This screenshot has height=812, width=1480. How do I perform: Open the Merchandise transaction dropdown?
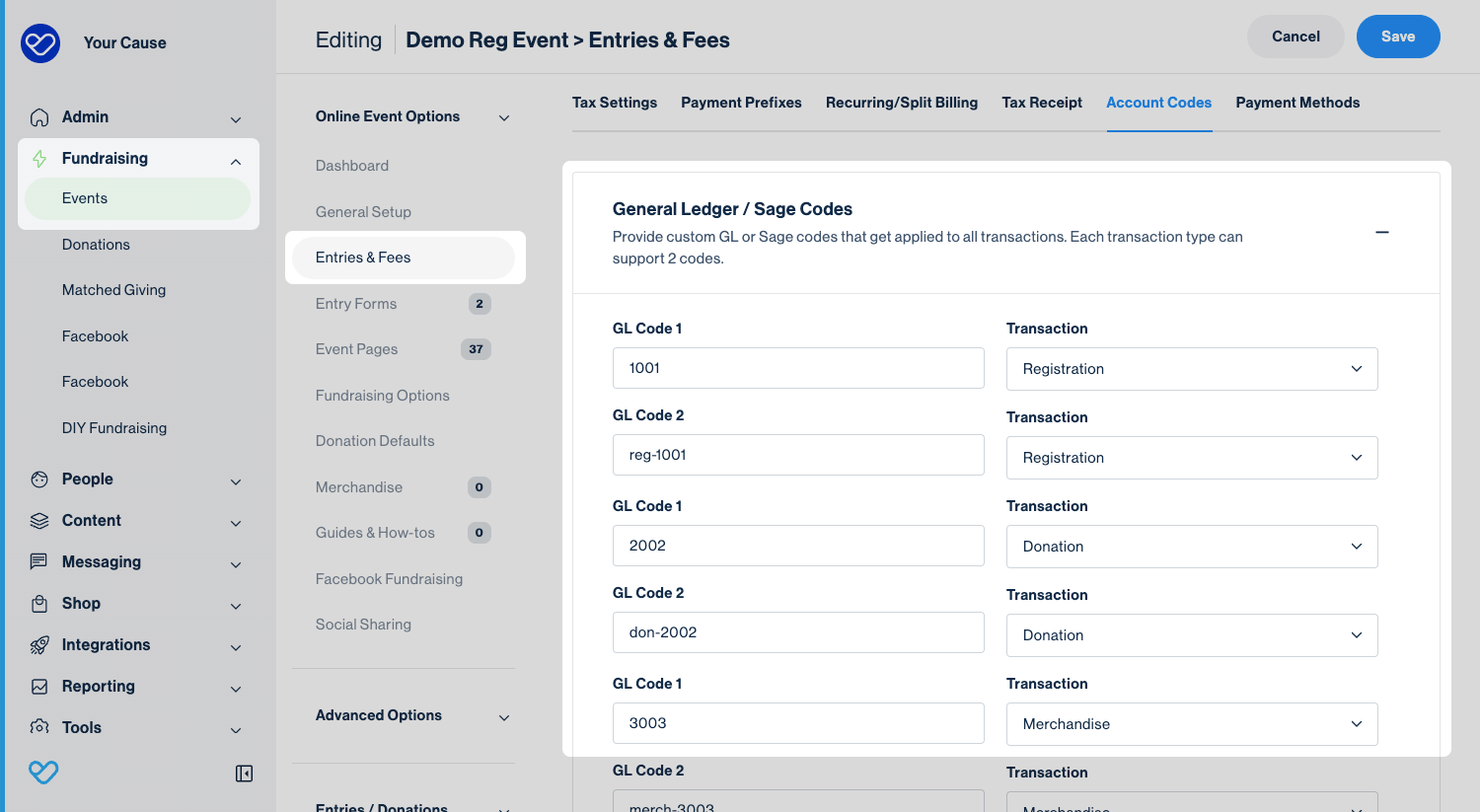(x=1191, y=724)
